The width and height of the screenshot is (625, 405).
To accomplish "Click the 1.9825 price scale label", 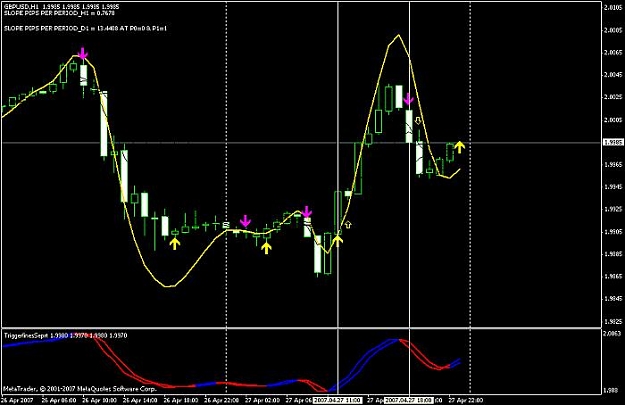I will 613,321.
